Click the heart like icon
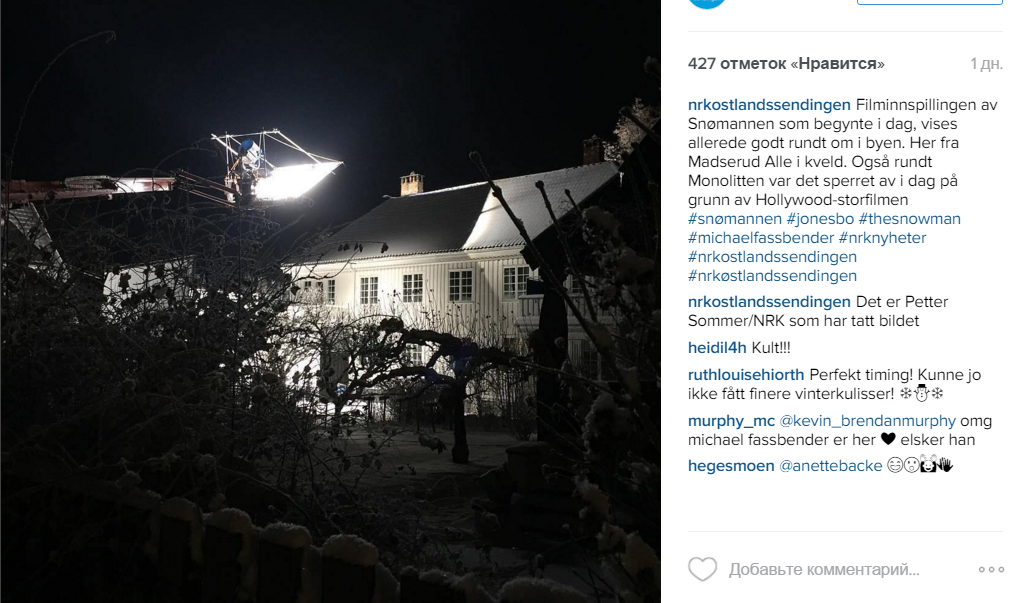Screen dimensions: 1030x603 pos(702,570)
